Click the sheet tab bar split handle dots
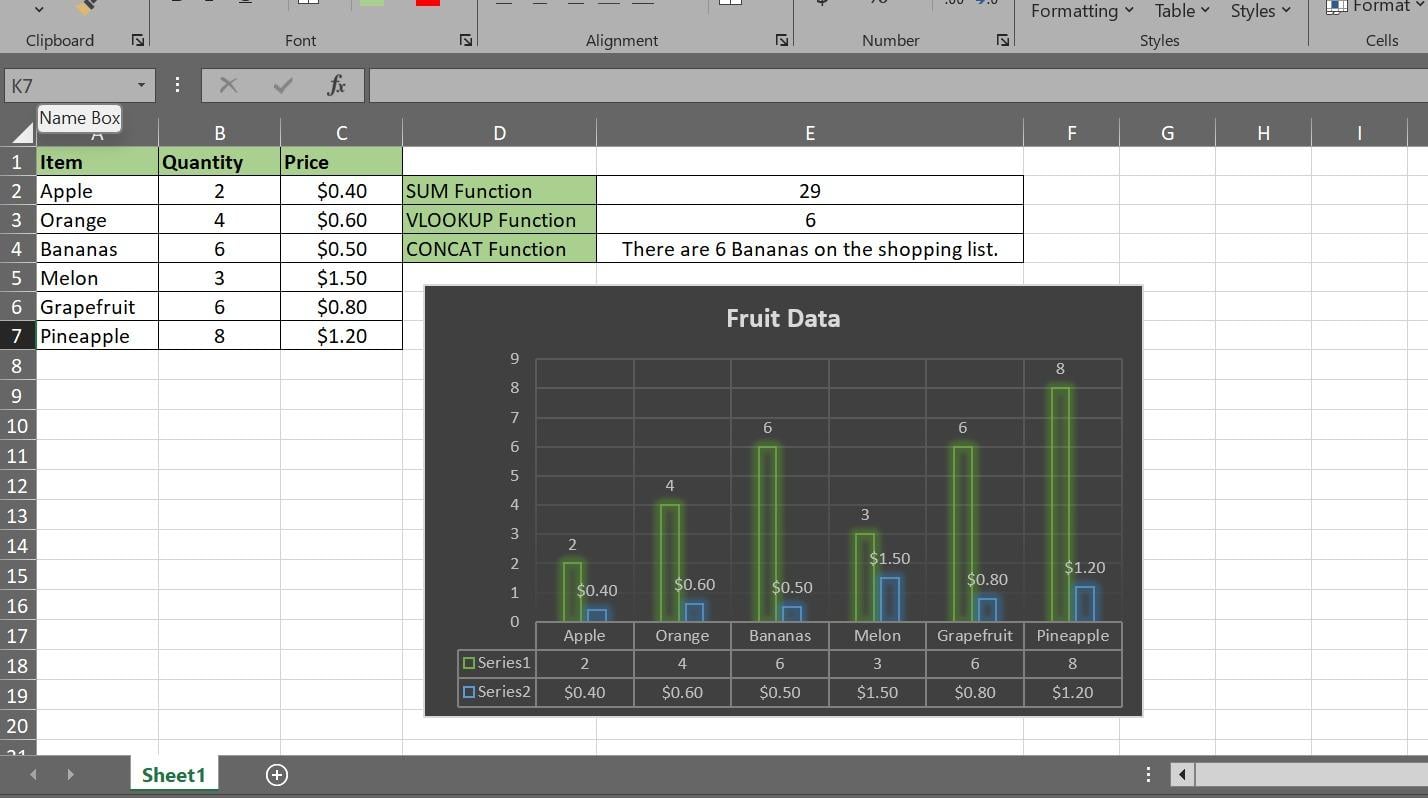This screenshot has height=798, width=1428. [1148, 774]
